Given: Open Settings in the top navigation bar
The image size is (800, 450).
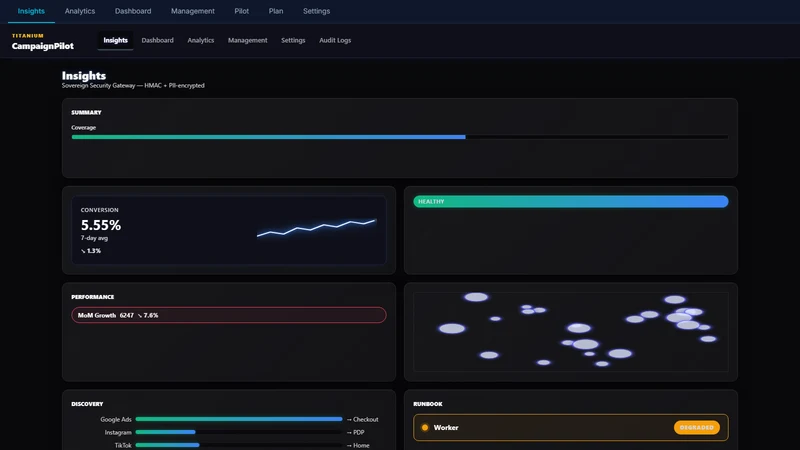Looking at the screenshot, I should (x=316, y=11).
